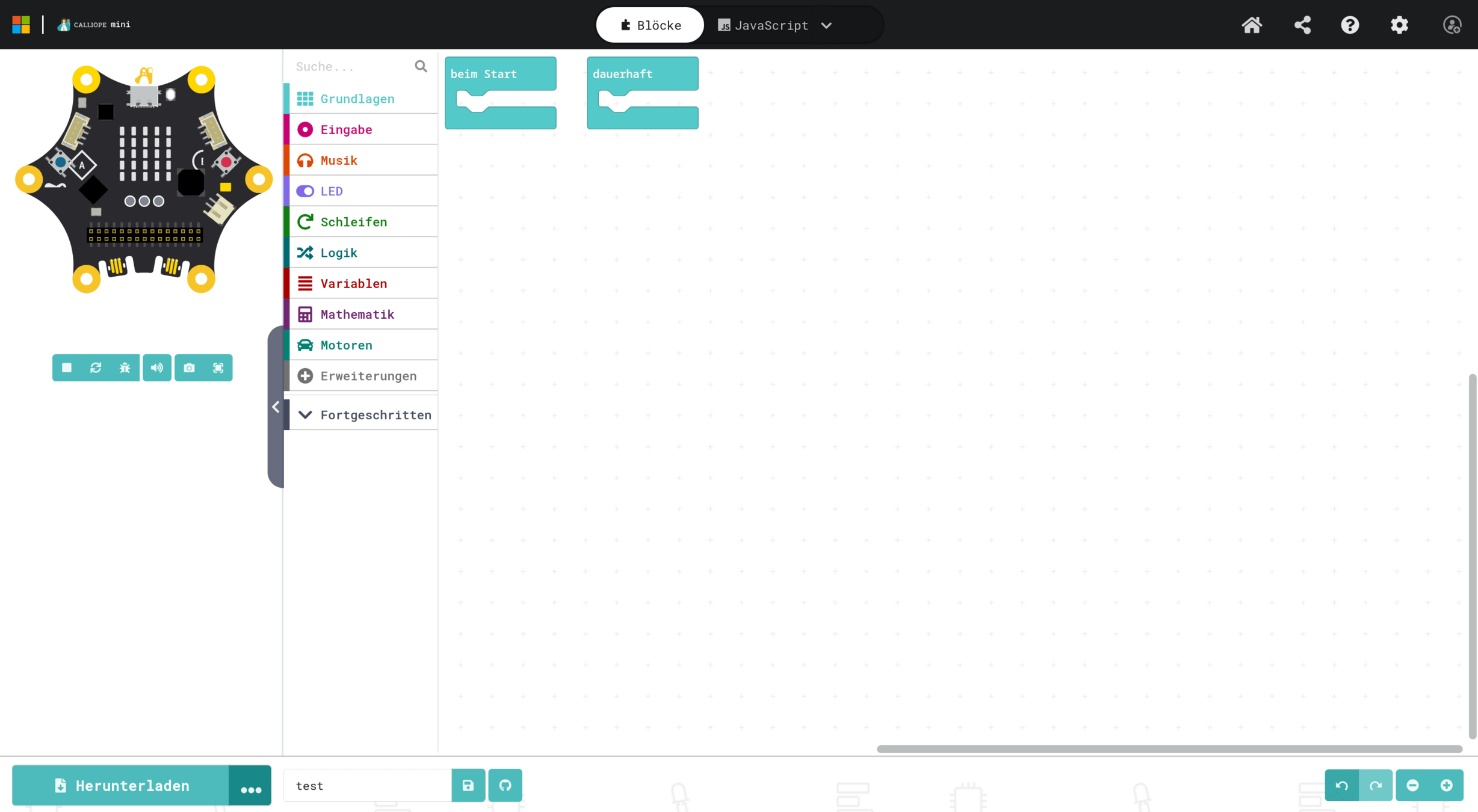Open the GitHub repository button
The width and height of the screenshot is (1478, 812).
tap(505, 785)
